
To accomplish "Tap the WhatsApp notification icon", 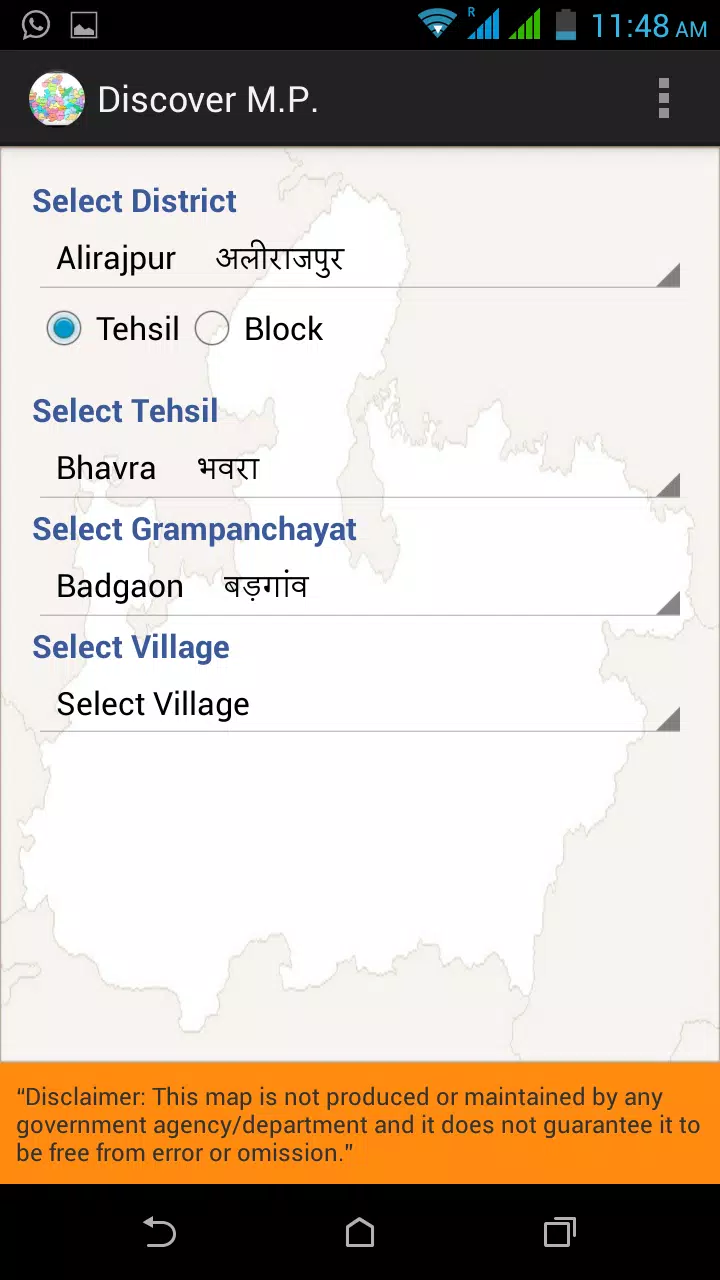I will coord(36,25).
